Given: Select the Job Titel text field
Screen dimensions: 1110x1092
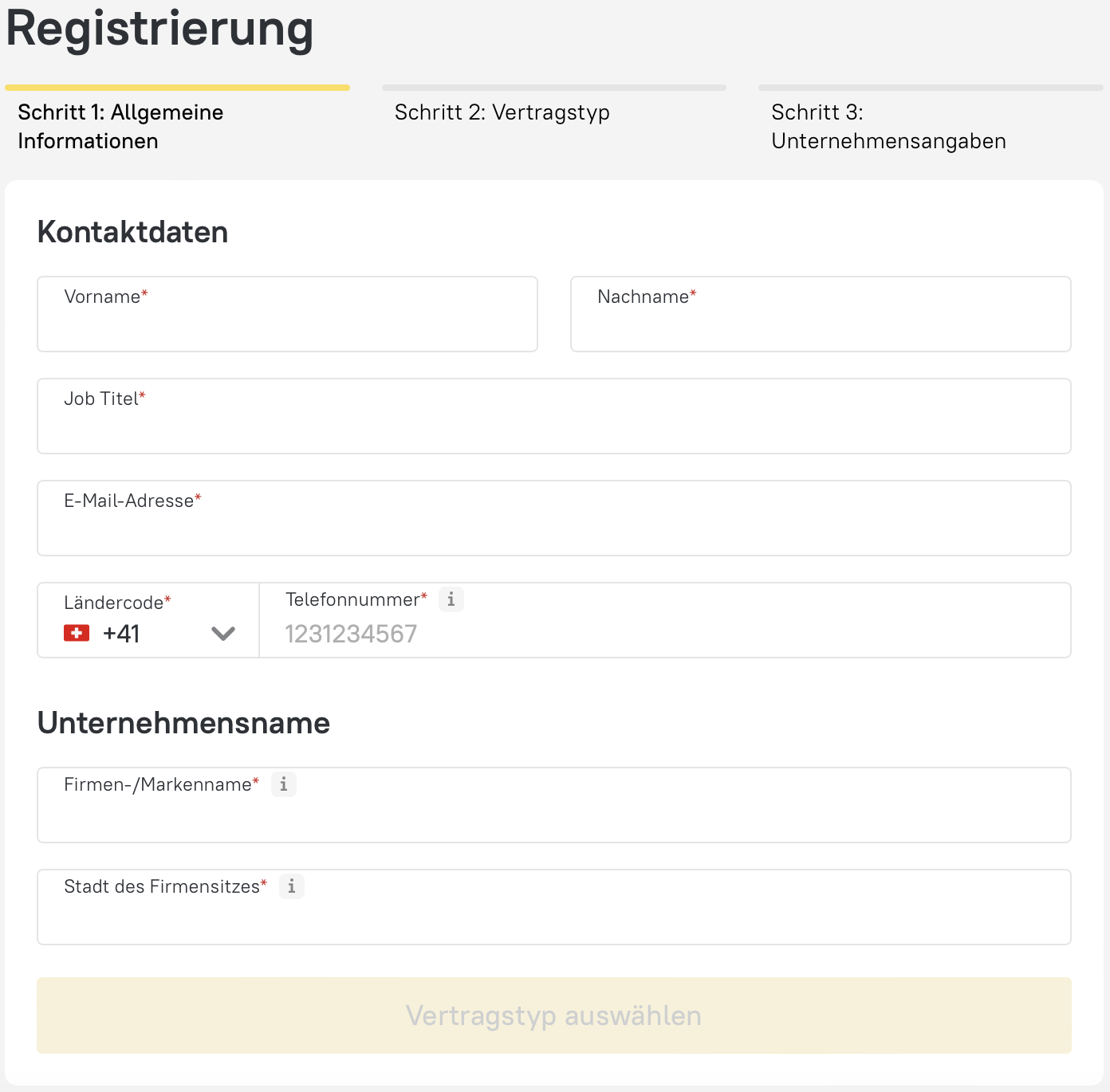Looking at the screenshot, I should (553, 425).
